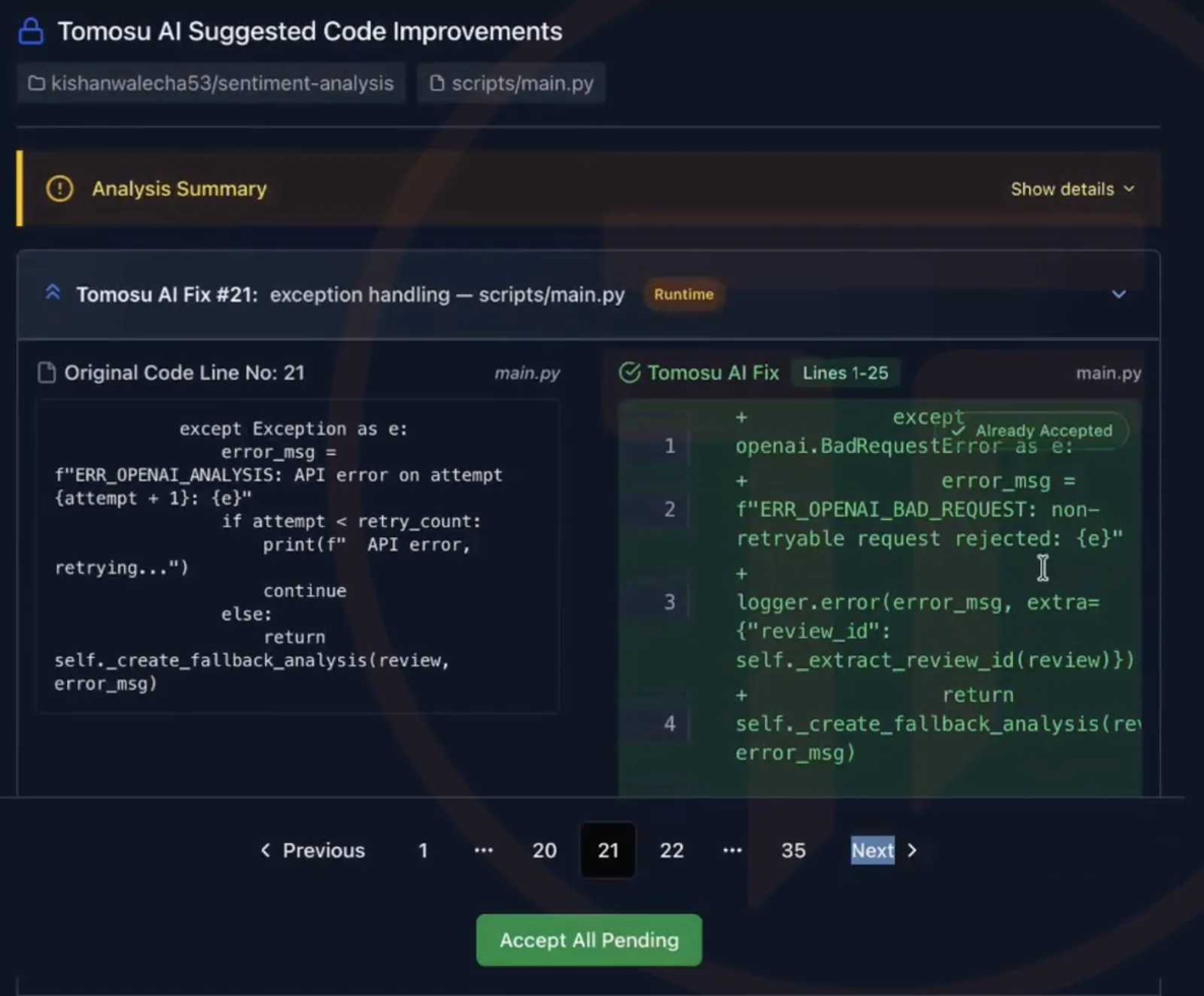Click the warning icon in Analysis Summary
Screen dimensions: 1204x996
pos(59,188)
